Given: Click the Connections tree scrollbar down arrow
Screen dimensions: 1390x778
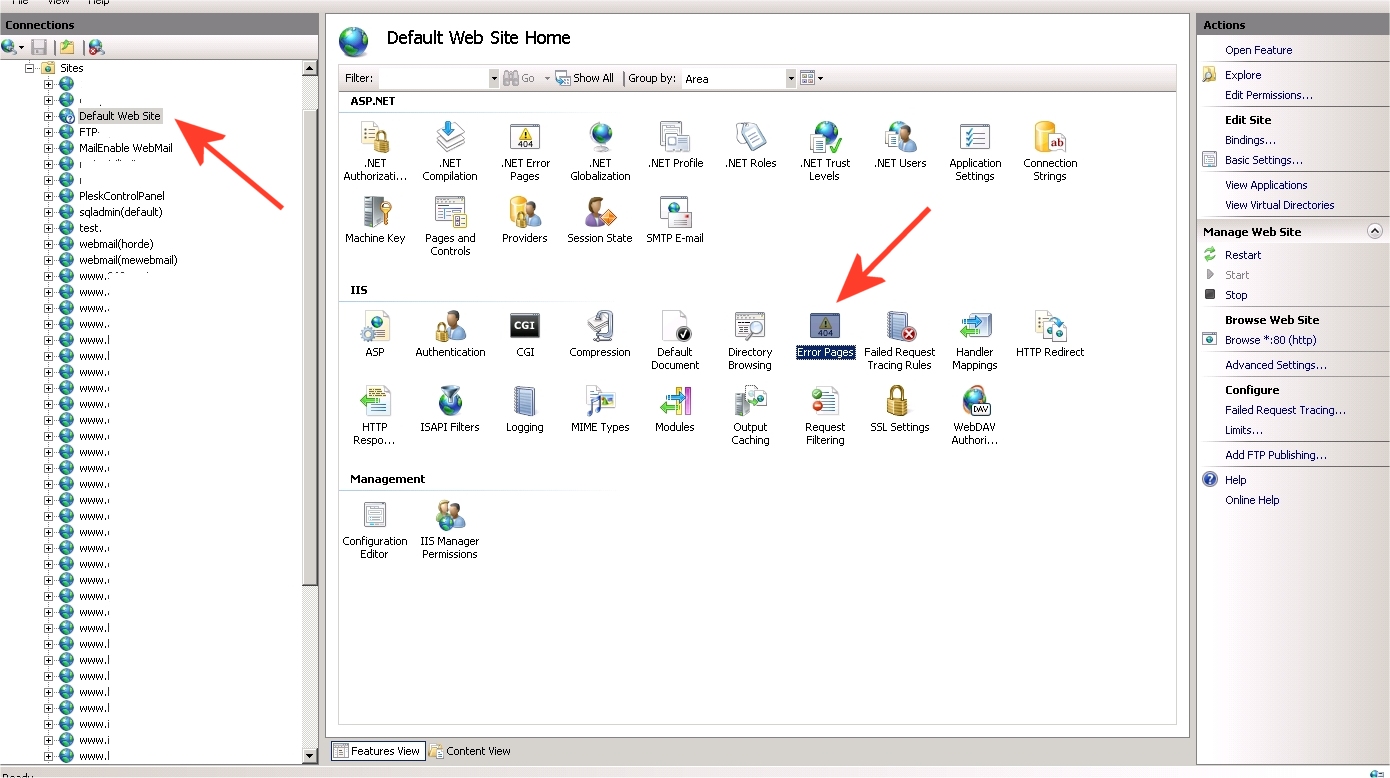Looking at the screenshot, I should click(310, 756).
